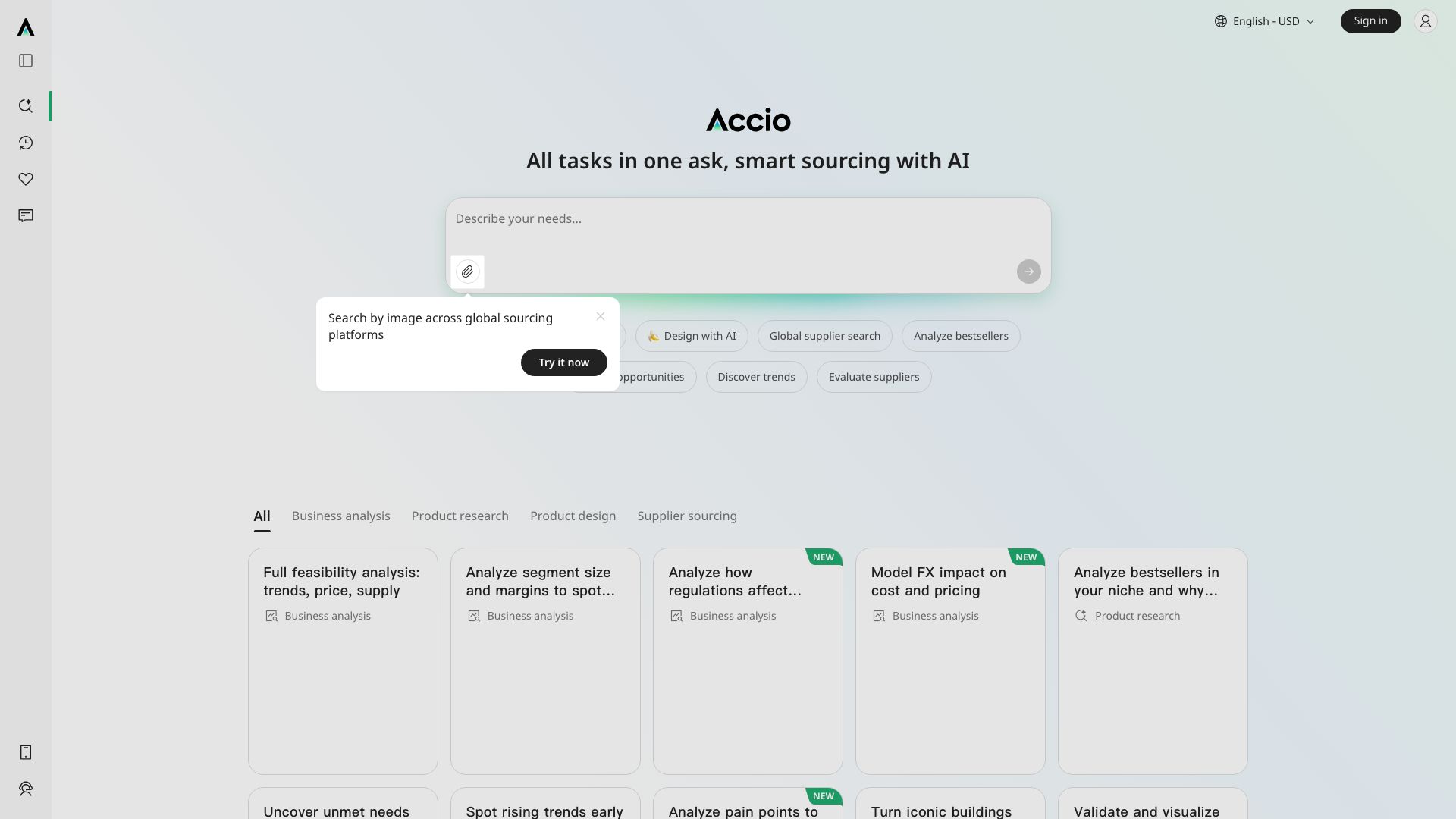Open the chat feedback icon
The width and height of the screenshot is (1456, 819).
26,216
